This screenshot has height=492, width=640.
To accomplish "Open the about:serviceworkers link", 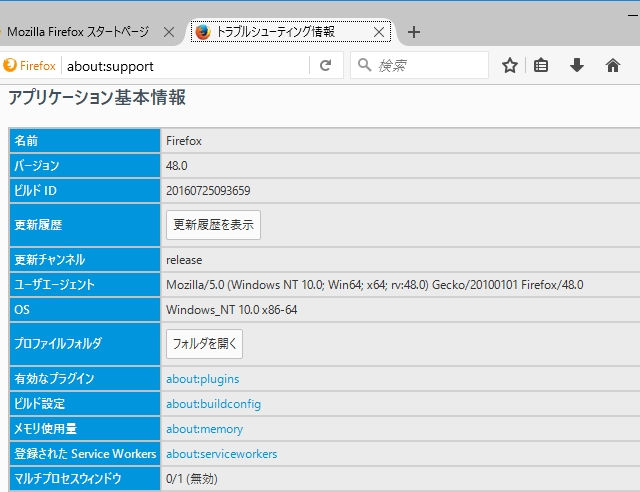I will [222, 454].
